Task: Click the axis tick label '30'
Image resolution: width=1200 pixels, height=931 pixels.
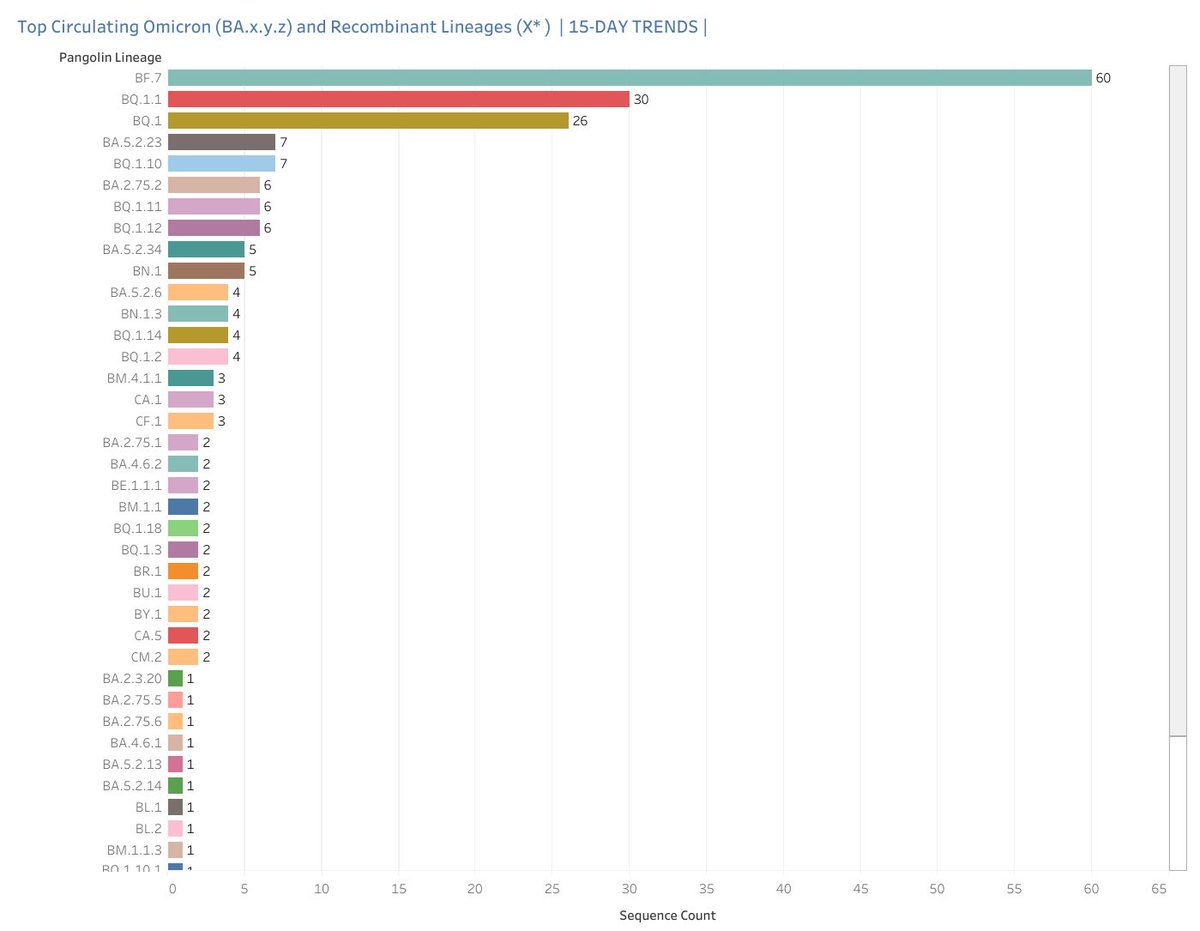Action: tap(629, 888)
